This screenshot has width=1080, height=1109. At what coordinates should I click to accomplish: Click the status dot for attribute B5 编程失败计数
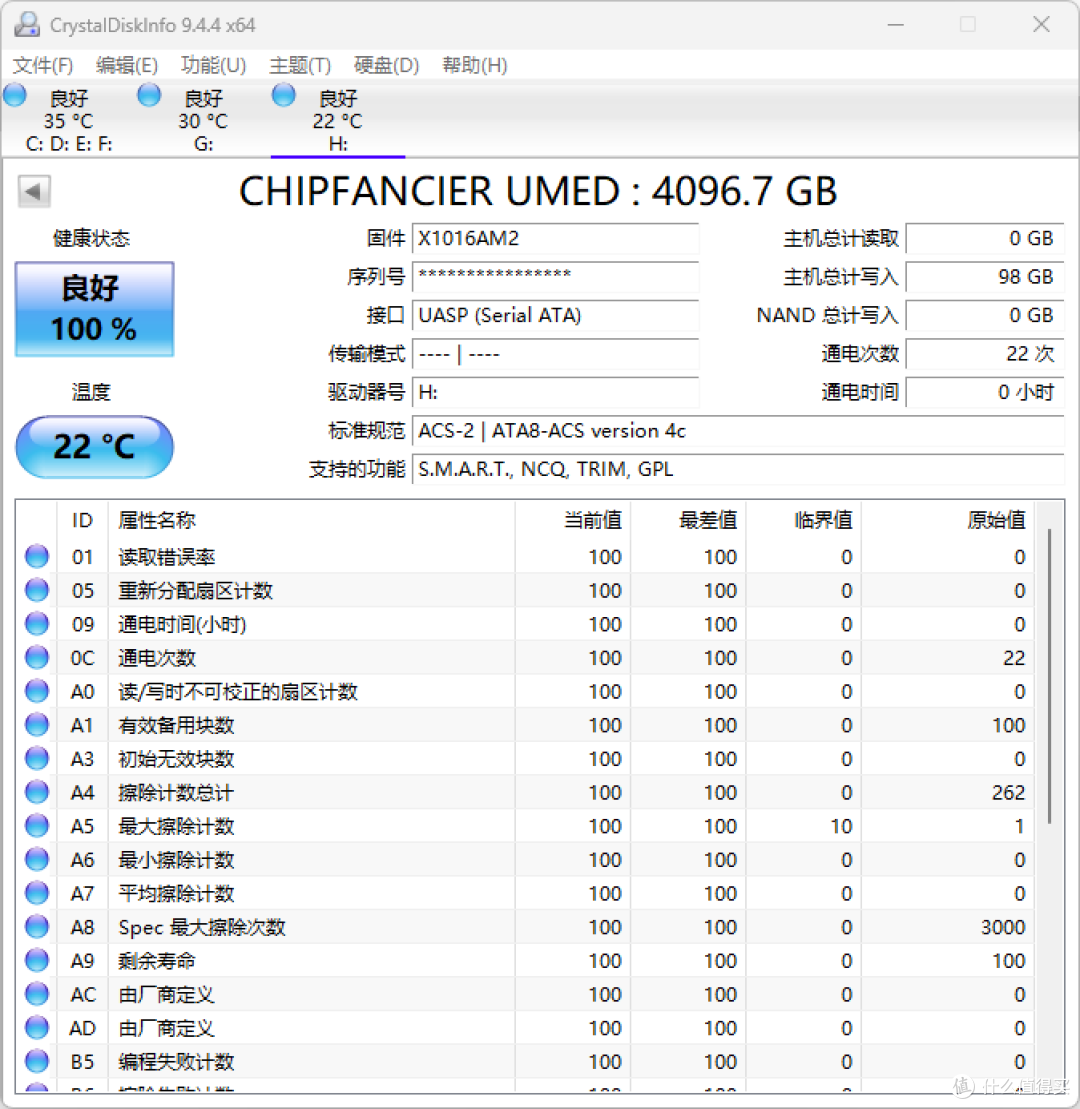(x=36, y=1061)
